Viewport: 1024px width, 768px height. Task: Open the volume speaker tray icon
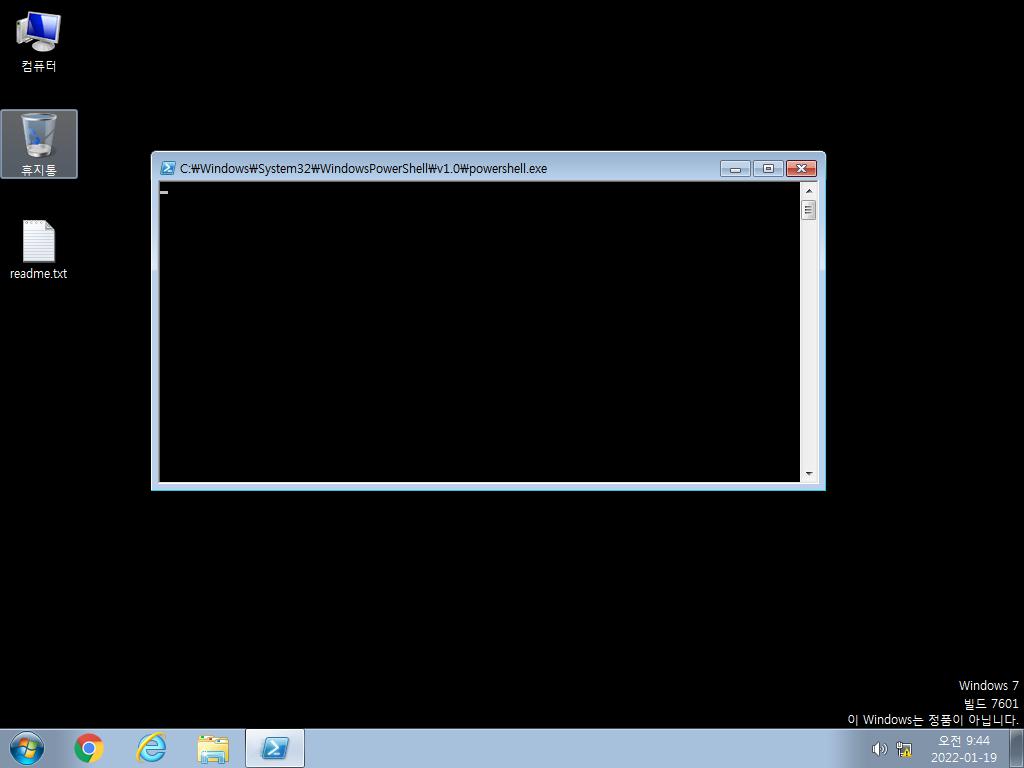[x=880, y=749]
